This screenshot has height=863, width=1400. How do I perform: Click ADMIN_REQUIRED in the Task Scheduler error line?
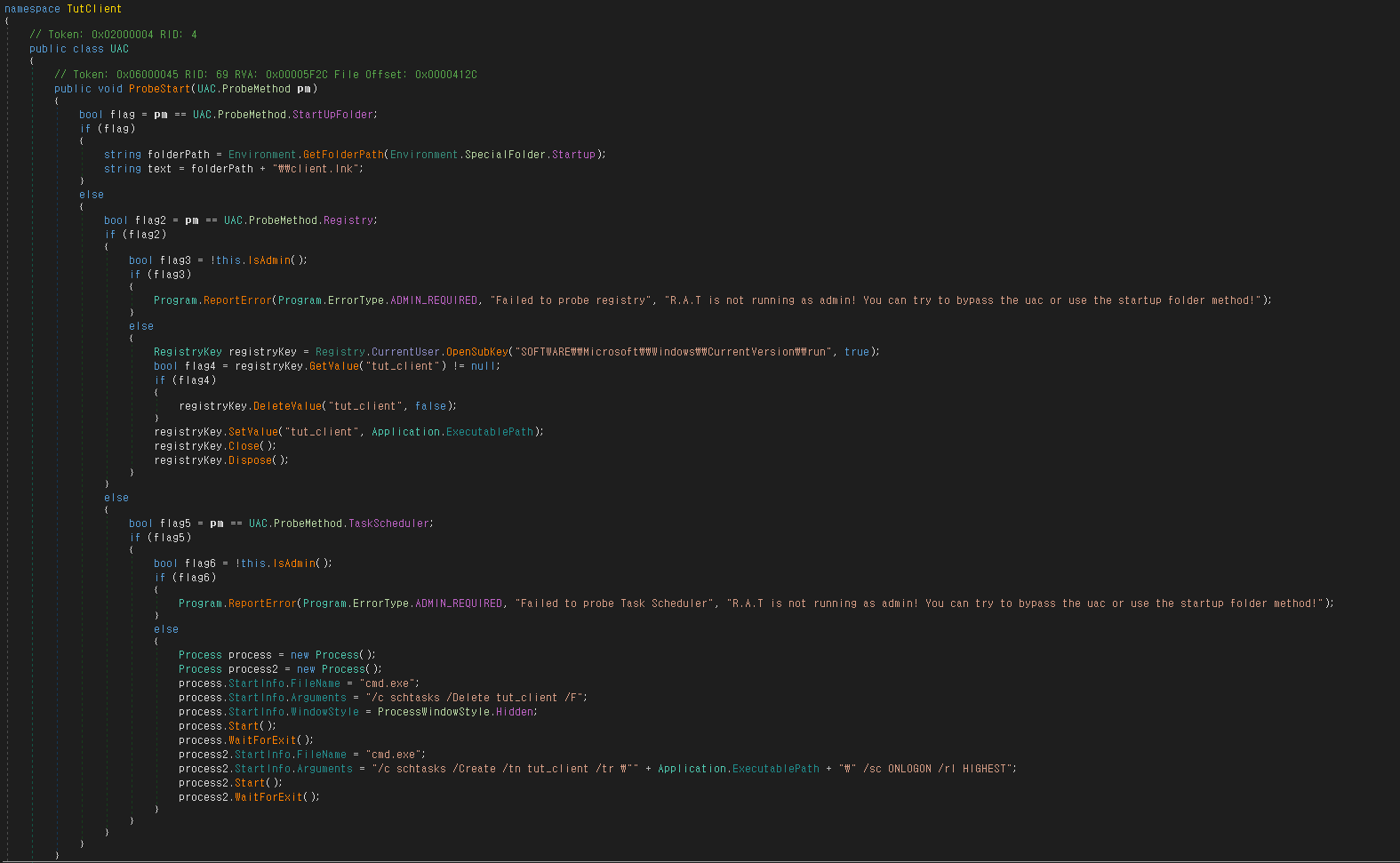[459, 603]
